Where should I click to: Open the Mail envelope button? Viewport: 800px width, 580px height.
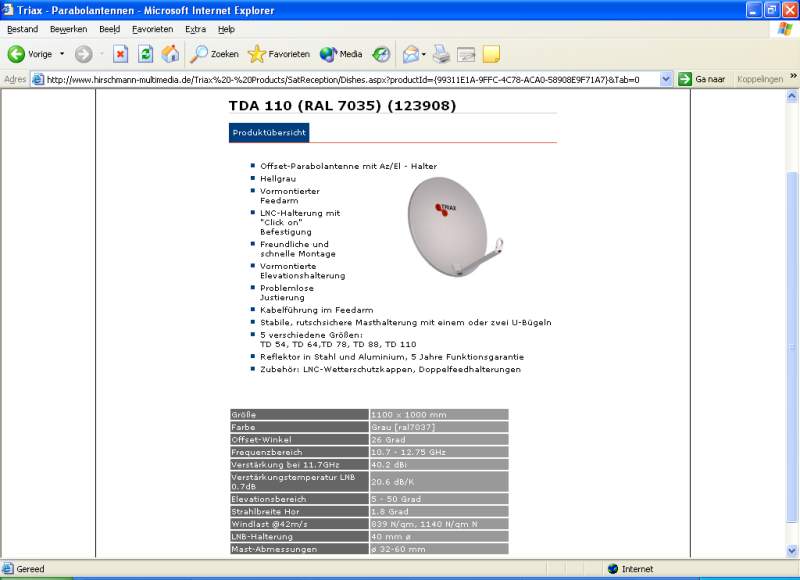[x=411, y=54]
